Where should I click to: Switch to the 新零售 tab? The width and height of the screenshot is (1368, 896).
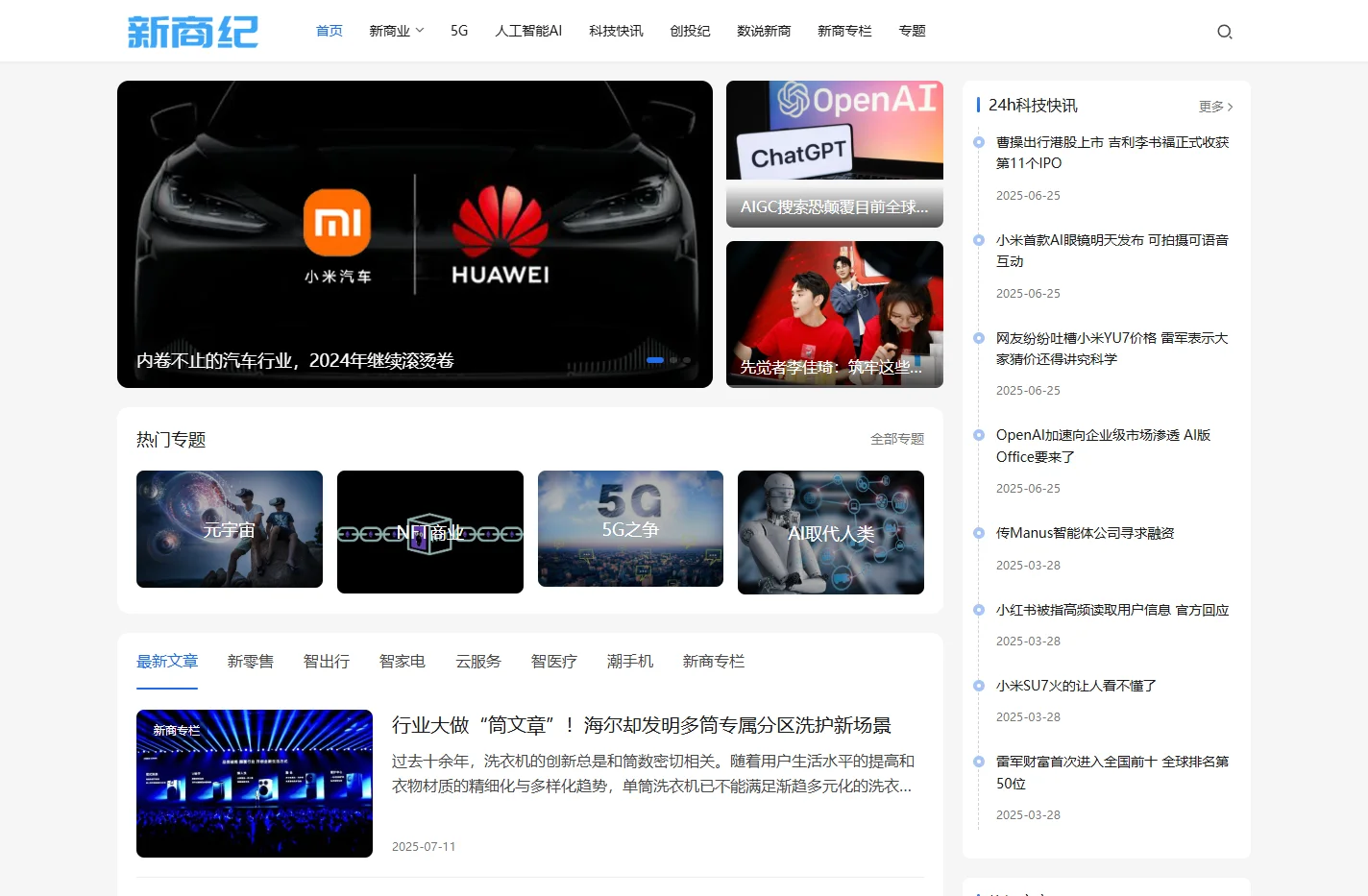click(x=251, y=661)
